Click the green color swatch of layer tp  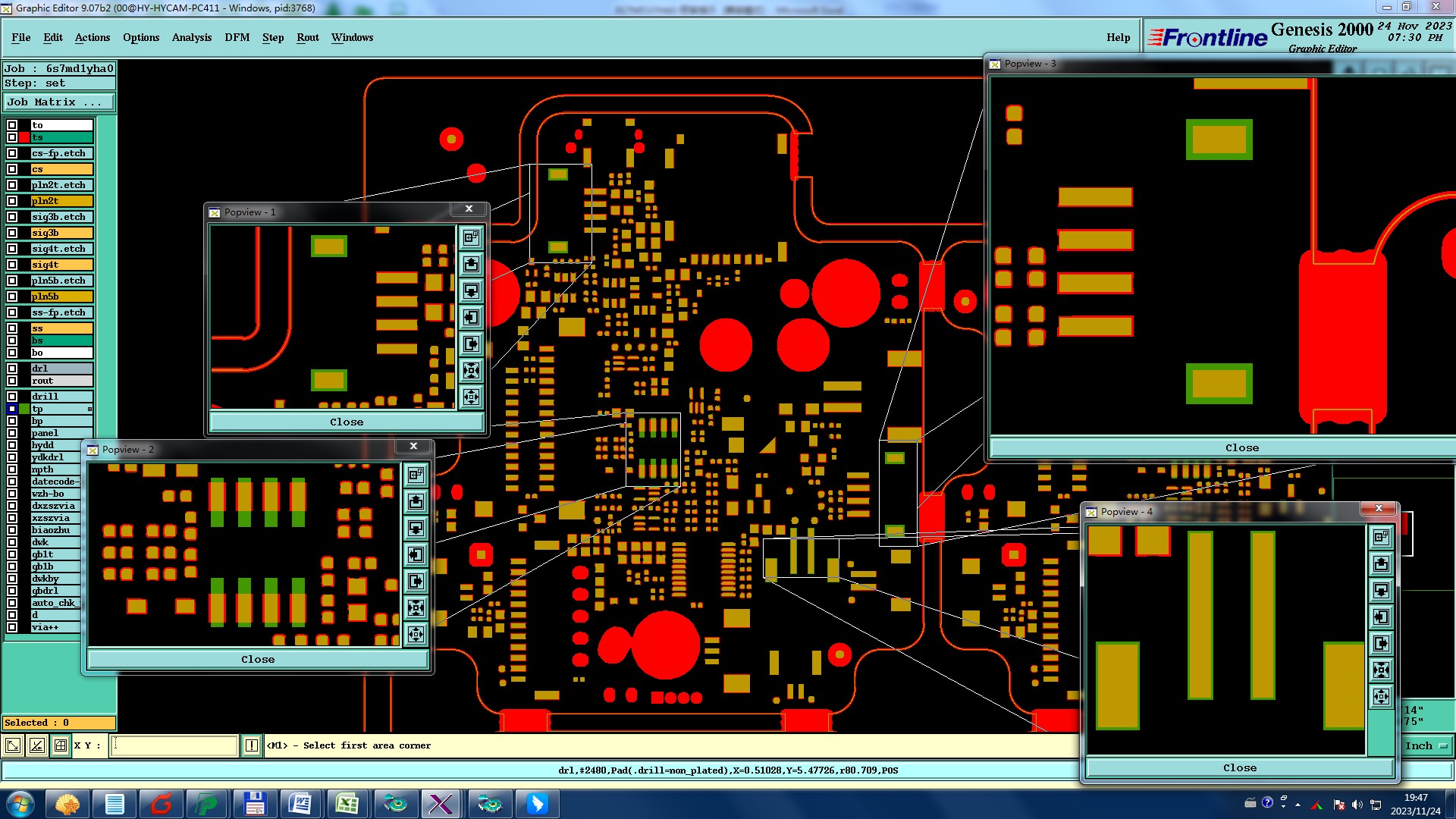24,409
